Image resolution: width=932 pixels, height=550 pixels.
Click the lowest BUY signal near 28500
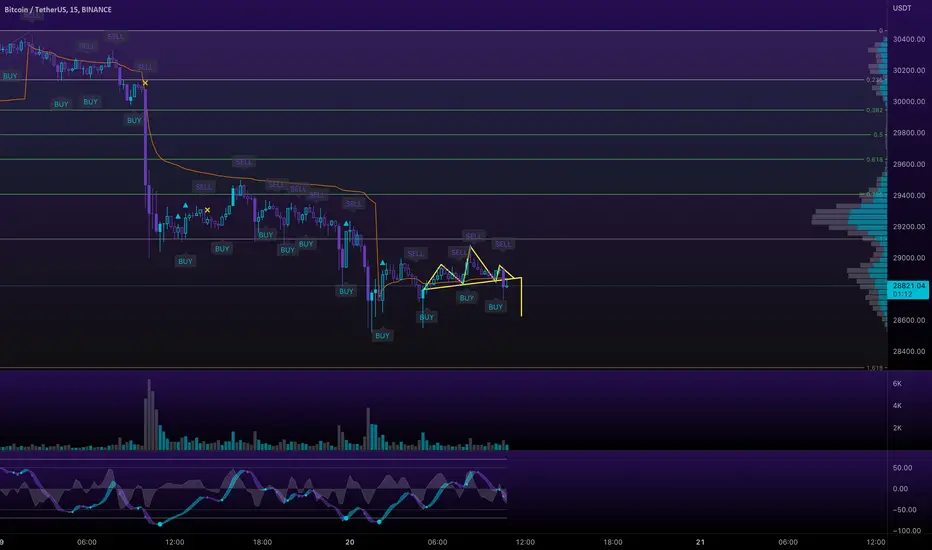pyautogui.click(x=382, y=336)
